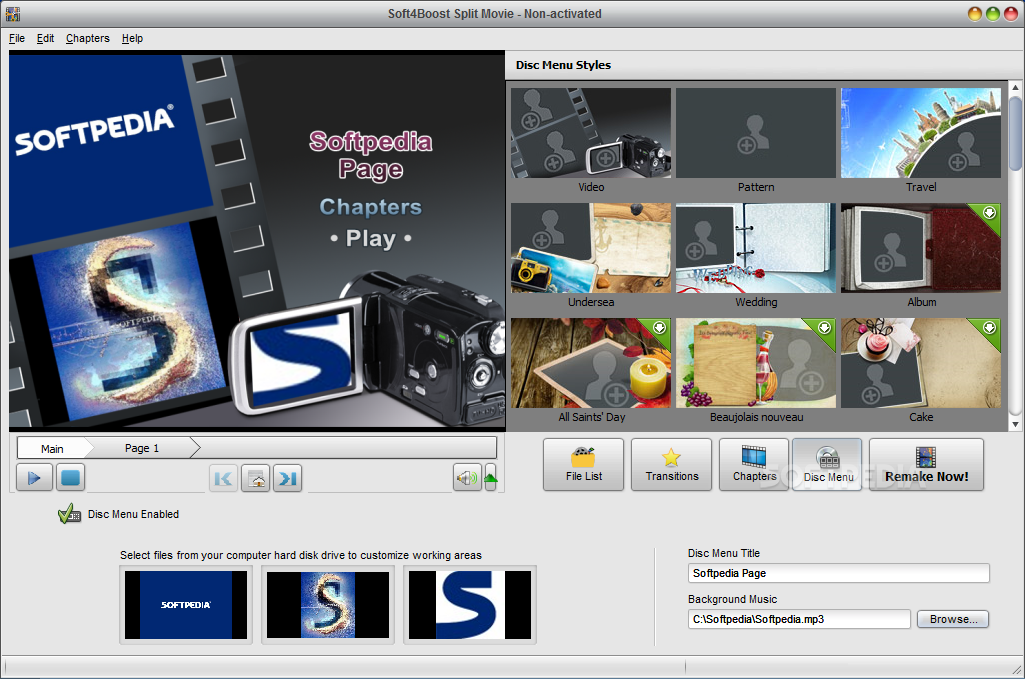Click the green maximize window button
This screenshot has height=679, width=1025.
(x=992, y=14)
